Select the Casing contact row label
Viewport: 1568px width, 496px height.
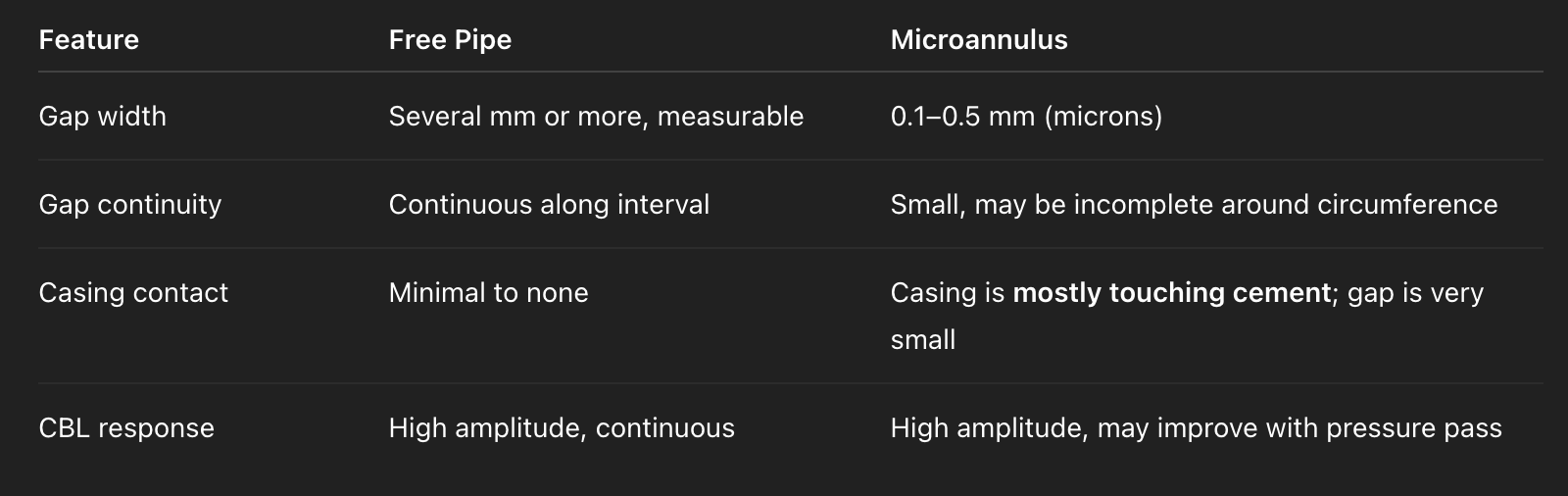point(133,293)
